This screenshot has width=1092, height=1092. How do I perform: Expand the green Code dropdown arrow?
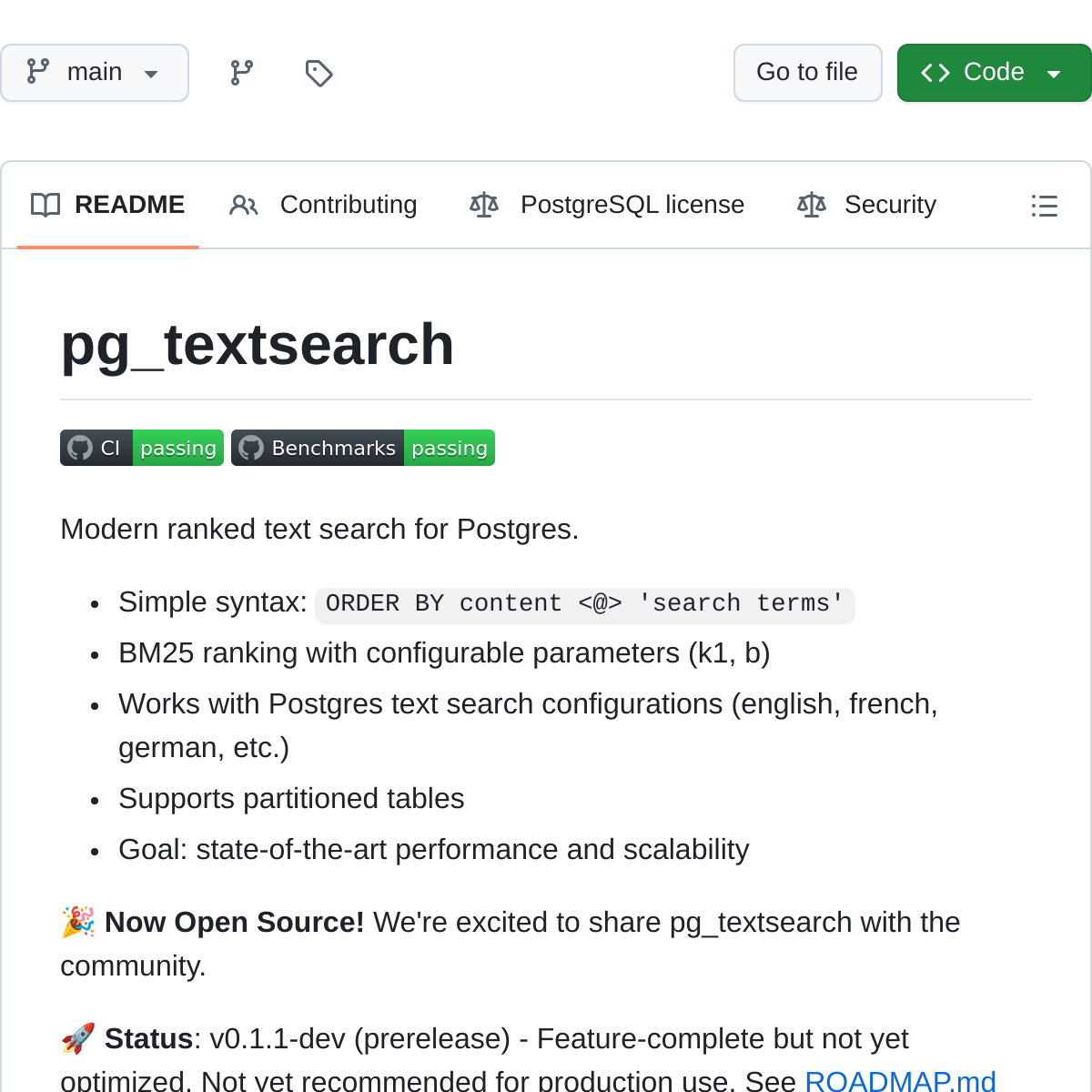(x=1054, y=74)
